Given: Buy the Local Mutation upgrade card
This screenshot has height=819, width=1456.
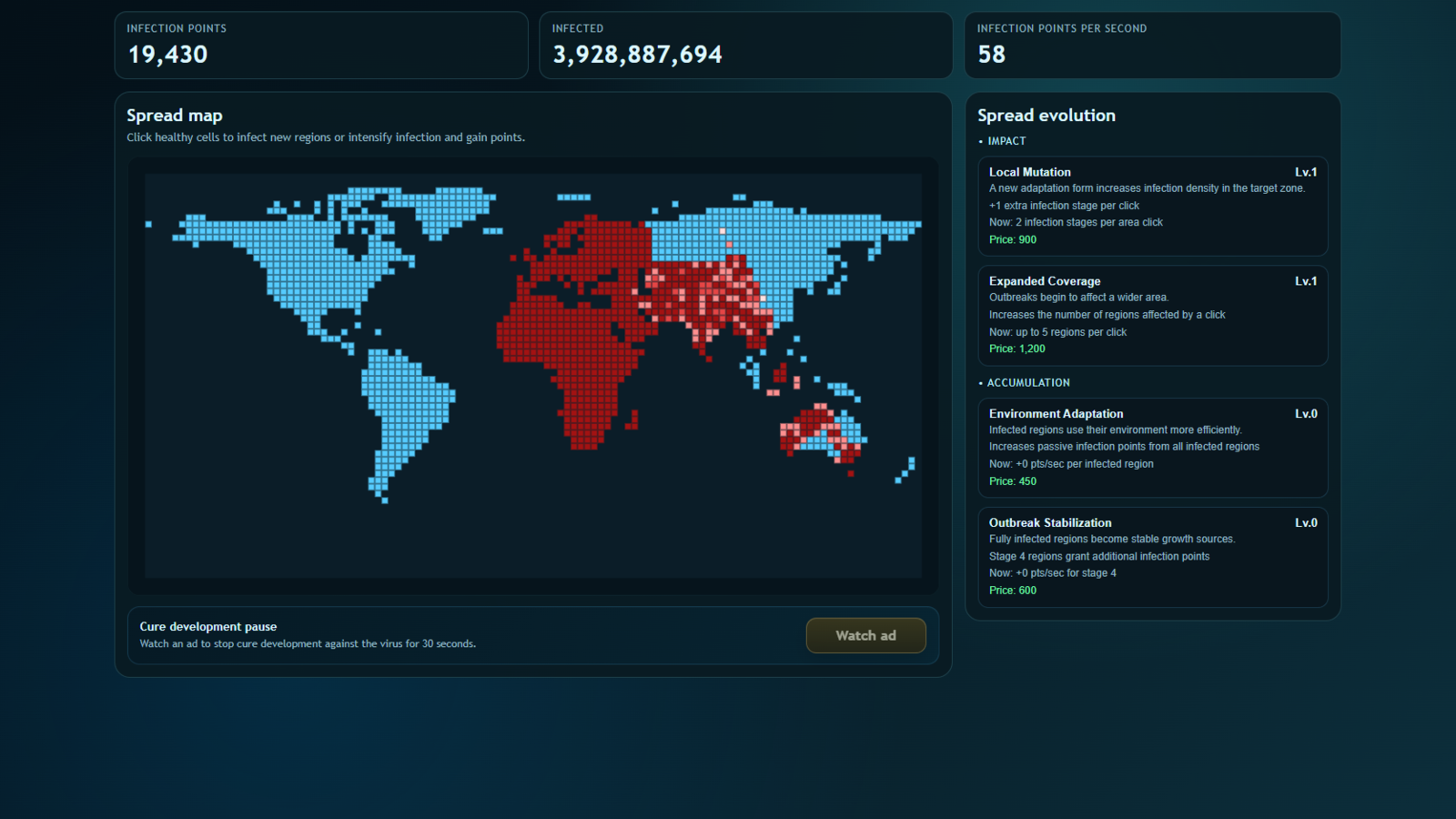Looking at the screenshot, I should [x=1152, y=206].
